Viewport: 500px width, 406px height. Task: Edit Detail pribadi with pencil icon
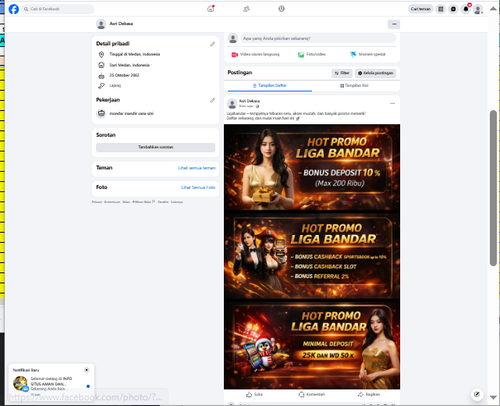212,44
